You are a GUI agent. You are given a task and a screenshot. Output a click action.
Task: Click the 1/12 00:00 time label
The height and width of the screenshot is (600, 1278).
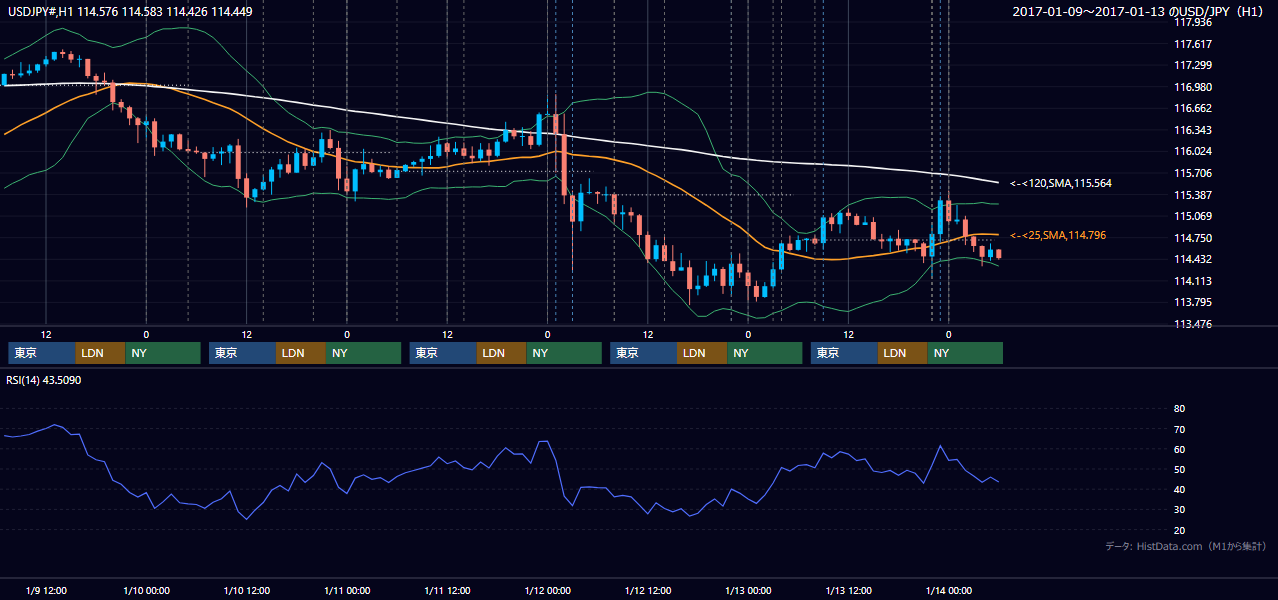(x=547, y=590)
